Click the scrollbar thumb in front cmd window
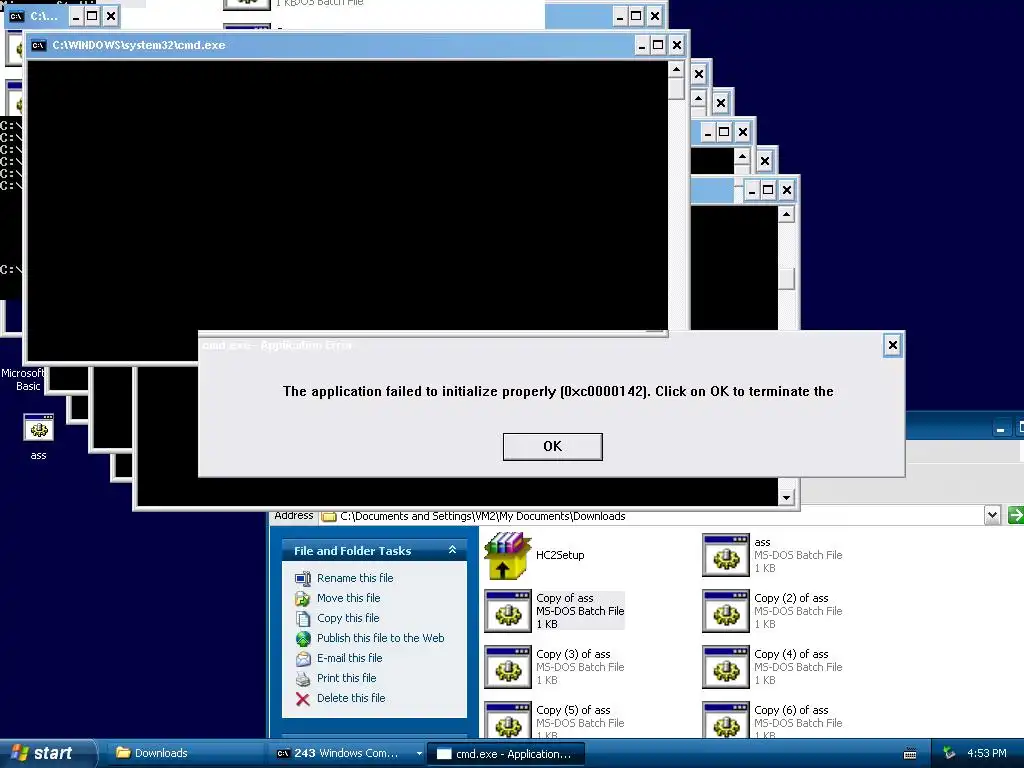The image size is (1024, 768). point(676,89)
